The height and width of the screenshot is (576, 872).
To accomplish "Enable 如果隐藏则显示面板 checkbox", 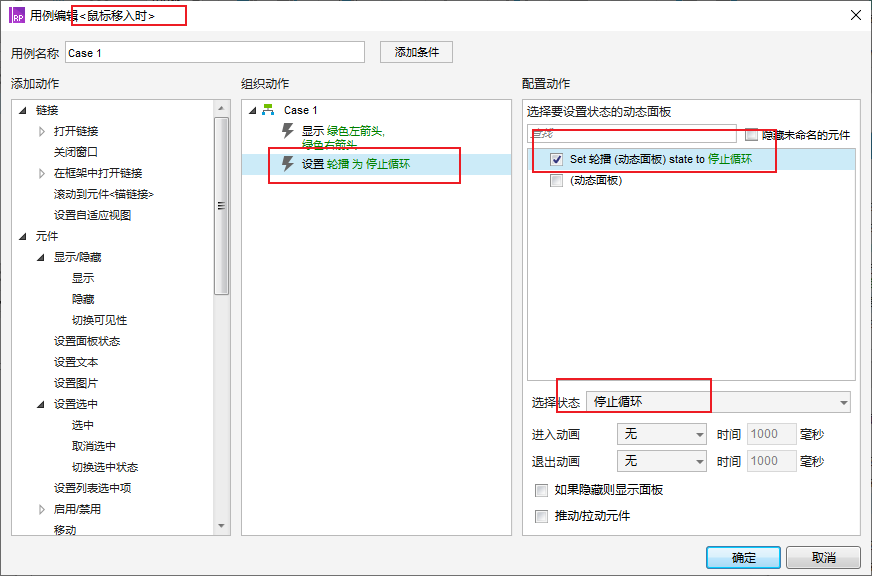I will pyautogui.click(x=541, y=490).
